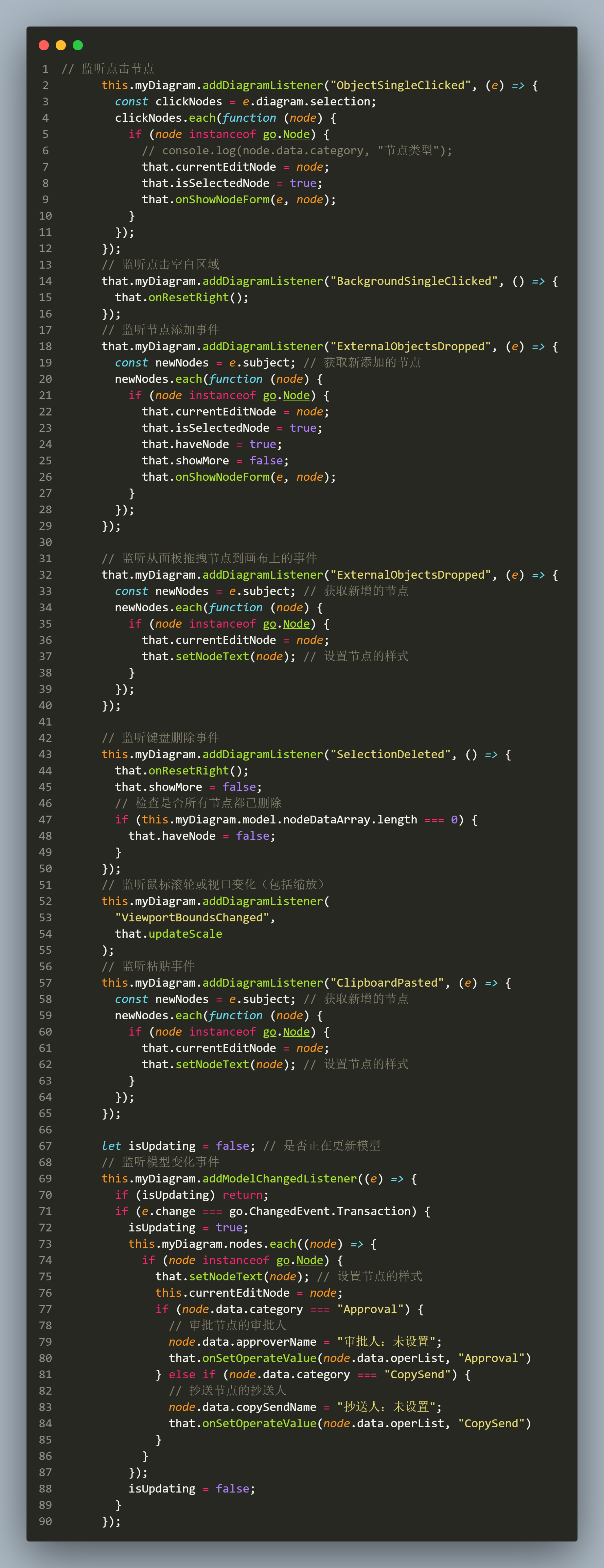The width and height of the screenshot is (604, 1568).
Task: Click the comment "// 监听从面板拖拽节点到画布上的事件"
Action: pos(209,559)
